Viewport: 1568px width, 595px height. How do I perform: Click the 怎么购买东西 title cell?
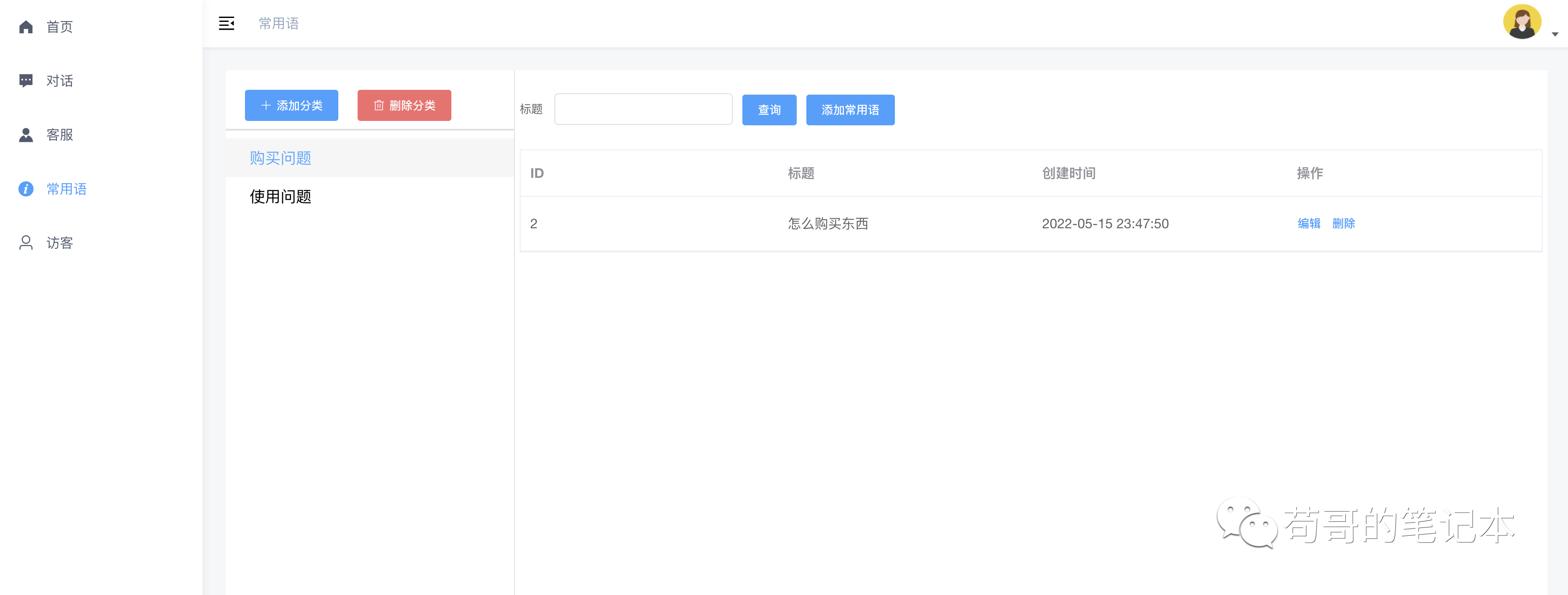click(828, 223)
